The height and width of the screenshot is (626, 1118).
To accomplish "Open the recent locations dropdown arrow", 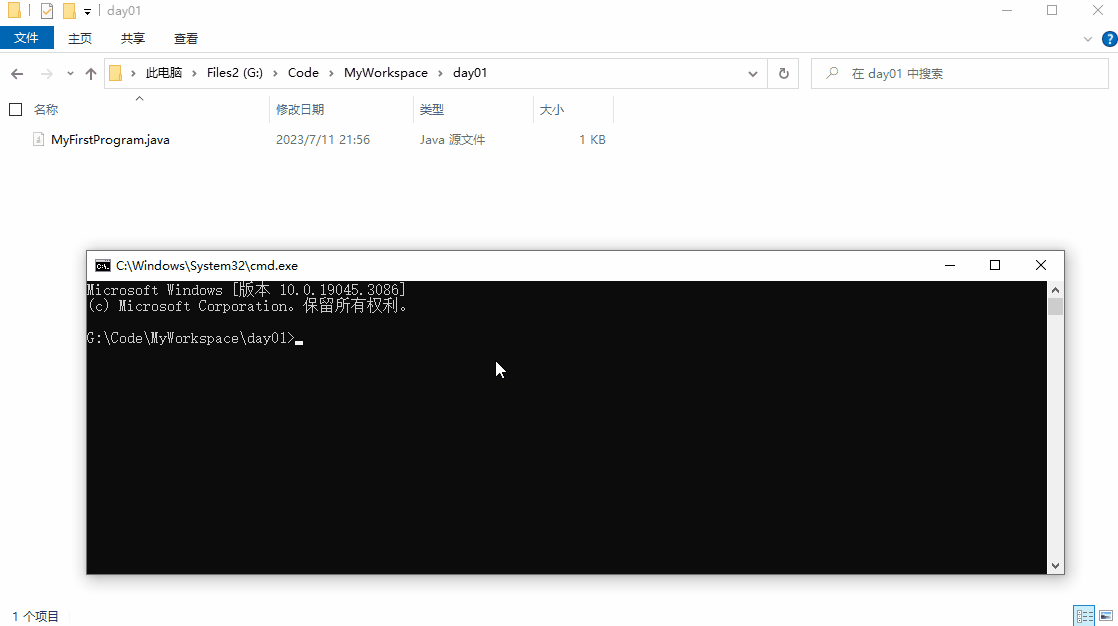I will 70,73.
